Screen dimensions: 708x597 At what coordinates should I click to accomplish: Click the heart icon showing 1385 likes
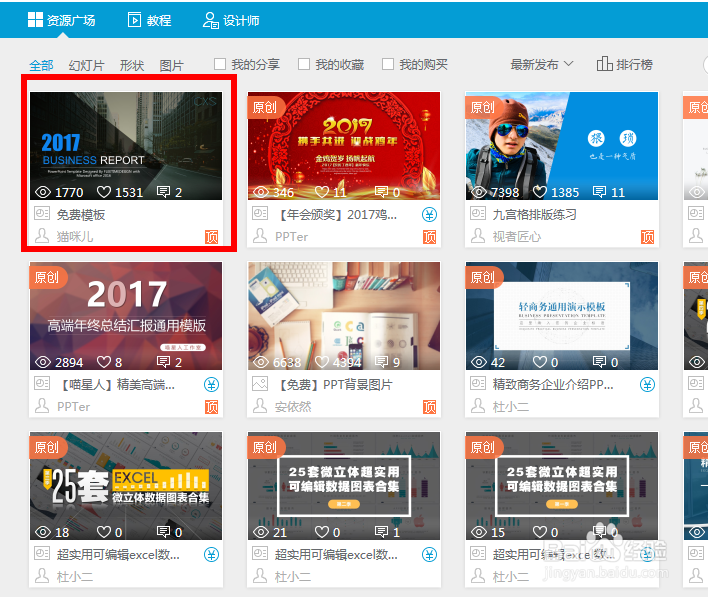[x=540, y=192]
